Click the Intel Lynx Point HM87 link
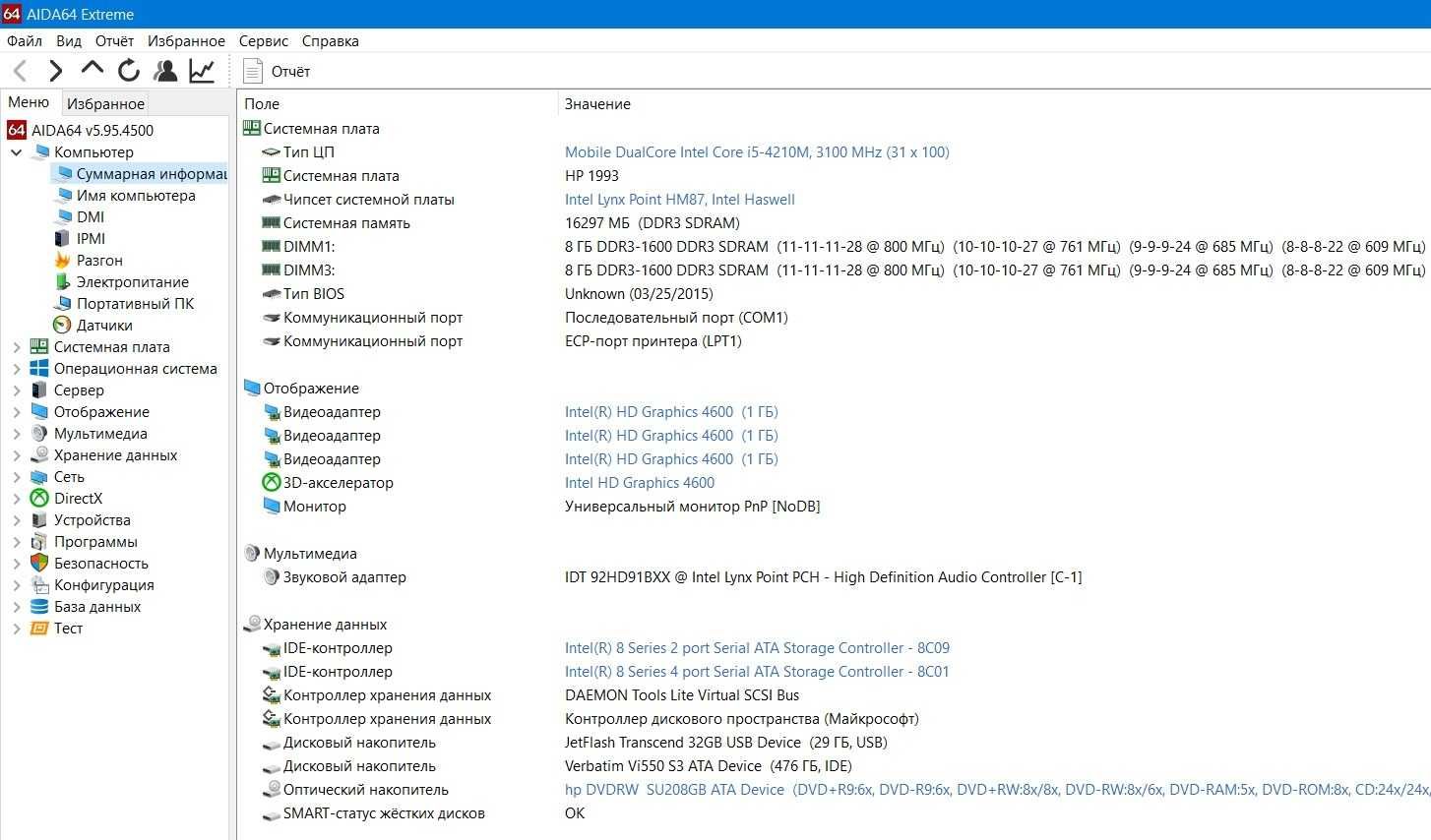Image resolution: width=1431 pixels, height=840 pixels. (680, 200)
